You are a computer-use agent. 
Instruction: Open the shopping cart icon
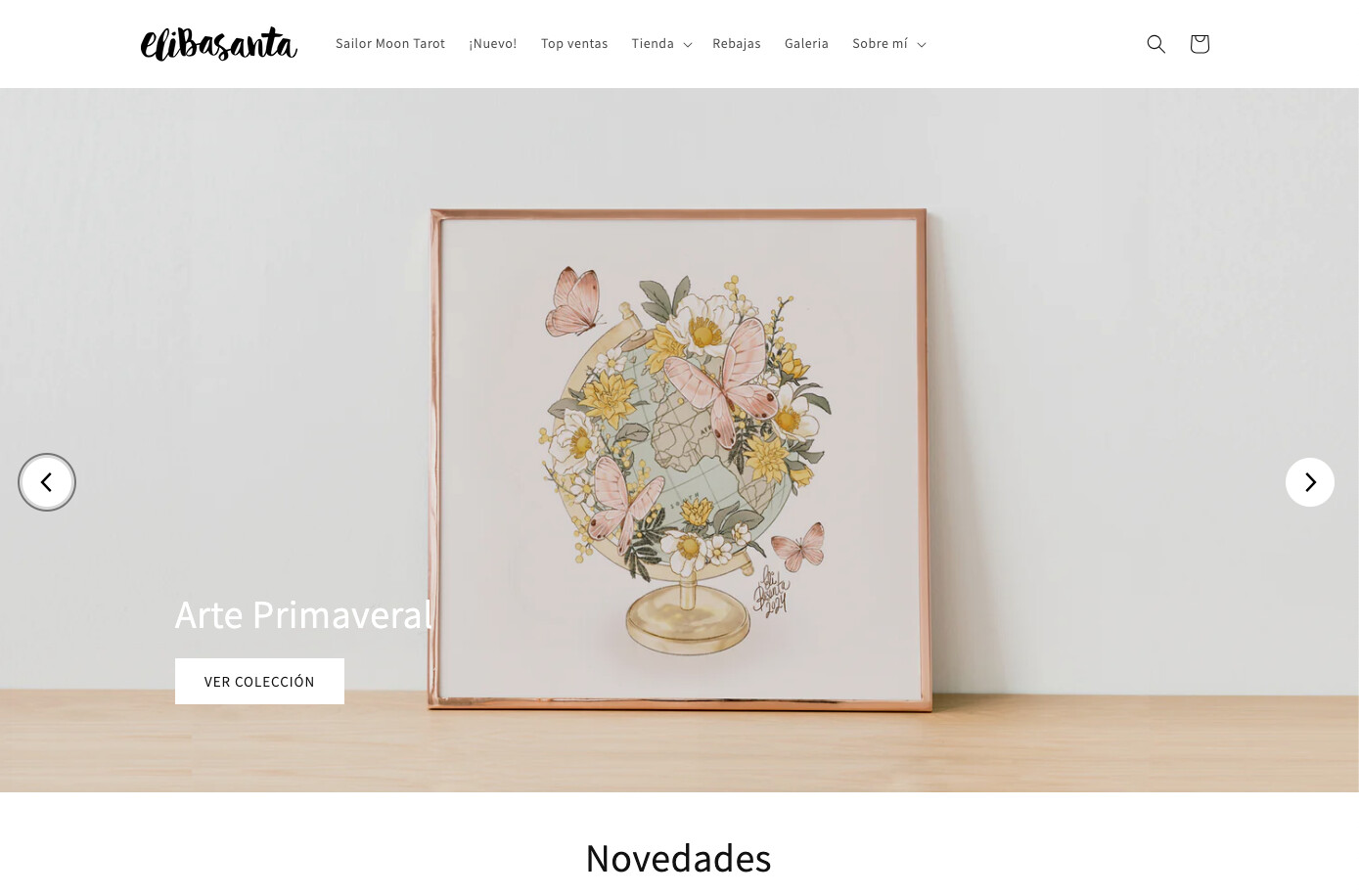point(1200,44)
